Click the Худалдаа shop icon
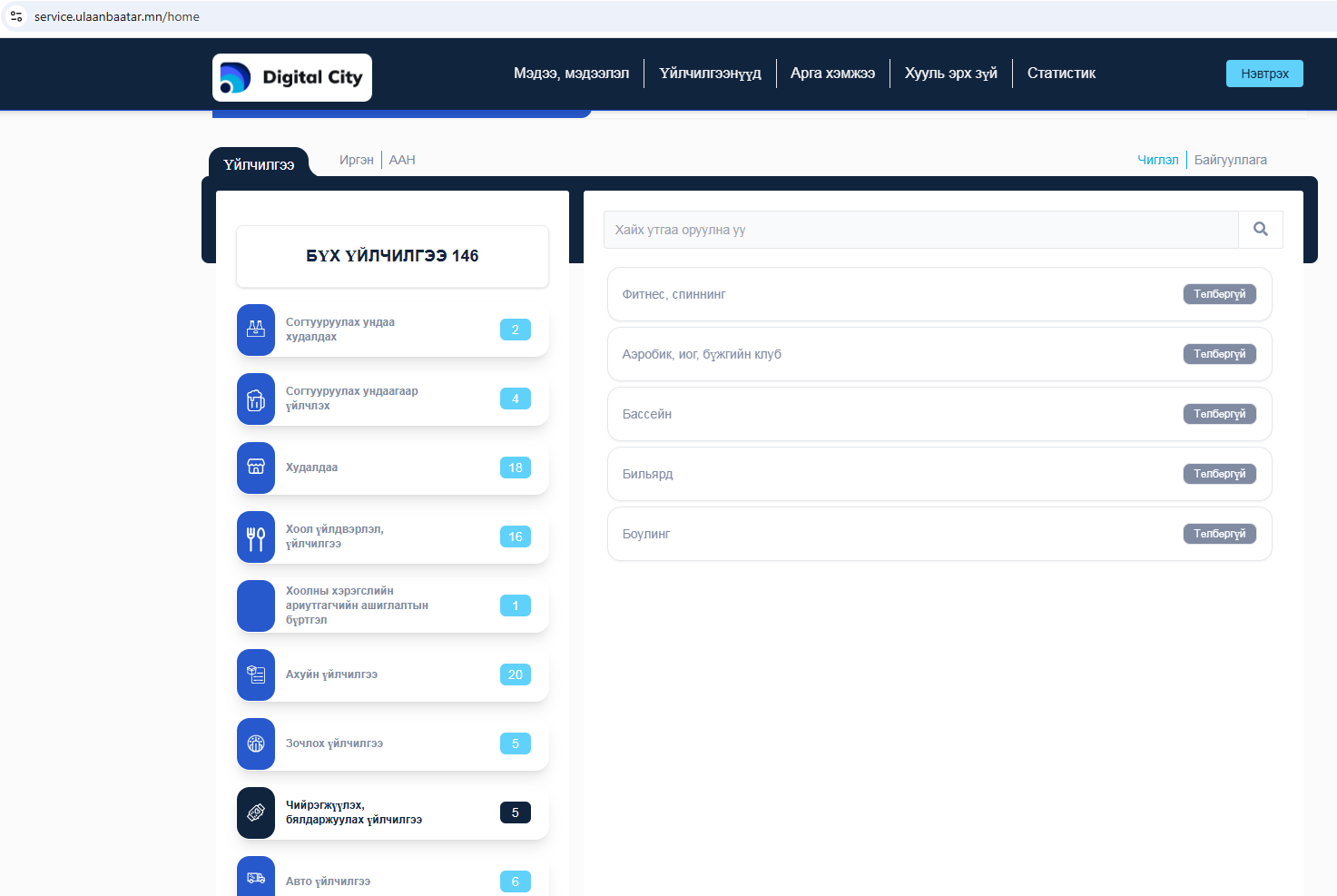This screenshot has height=896, width=1337. point(256,468)
